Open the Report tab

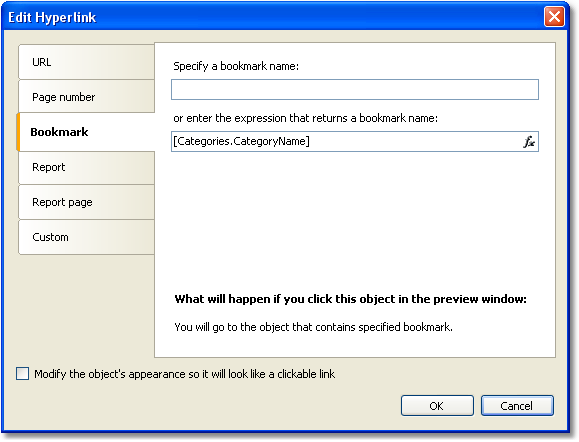click(x=86, y=167)
